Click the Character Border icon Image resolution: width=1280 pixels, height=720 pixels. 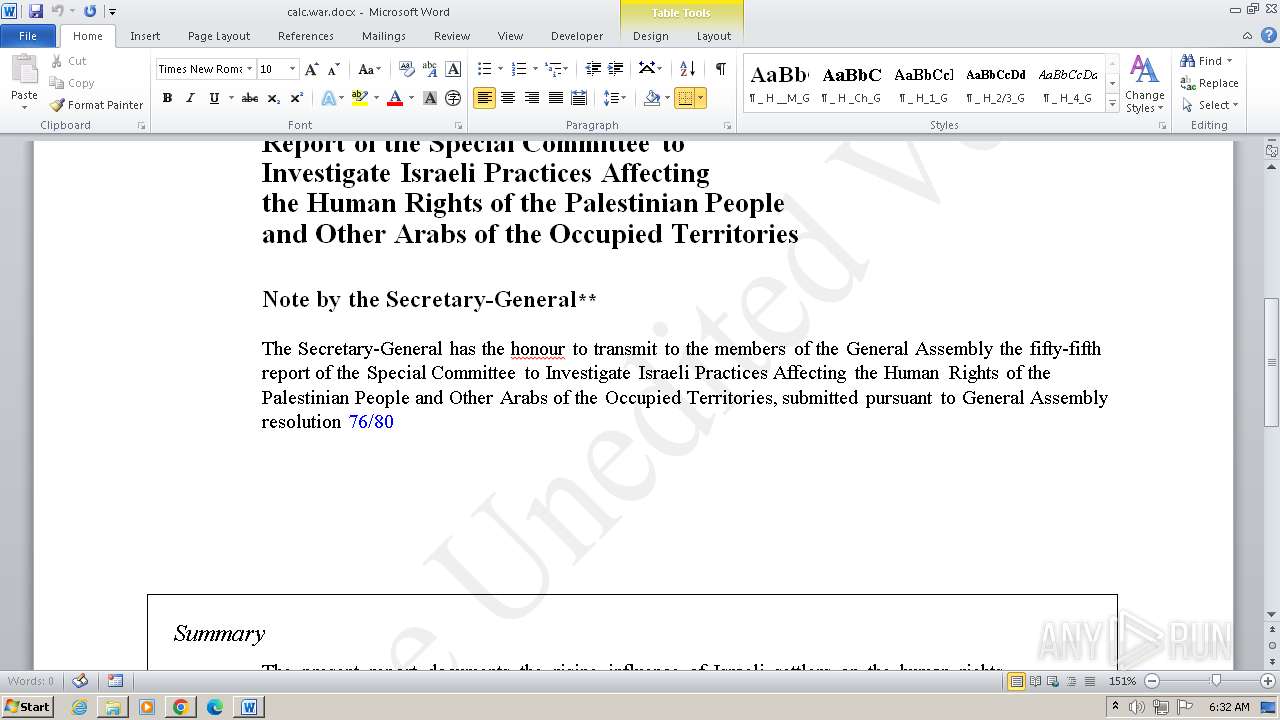click(453, 69)
